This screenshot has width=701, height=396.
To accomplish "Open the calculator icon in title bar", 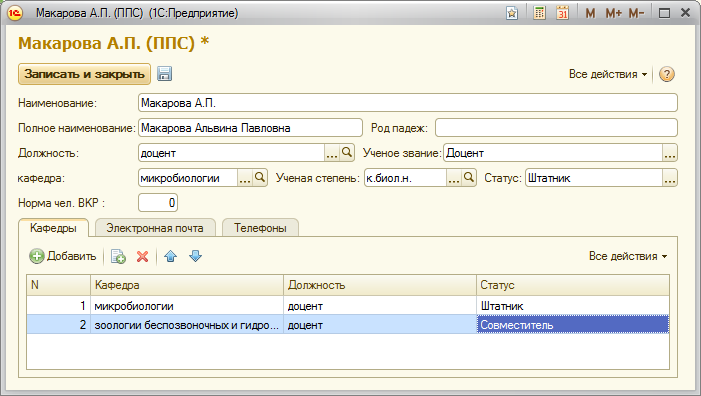I will [540, 13].
